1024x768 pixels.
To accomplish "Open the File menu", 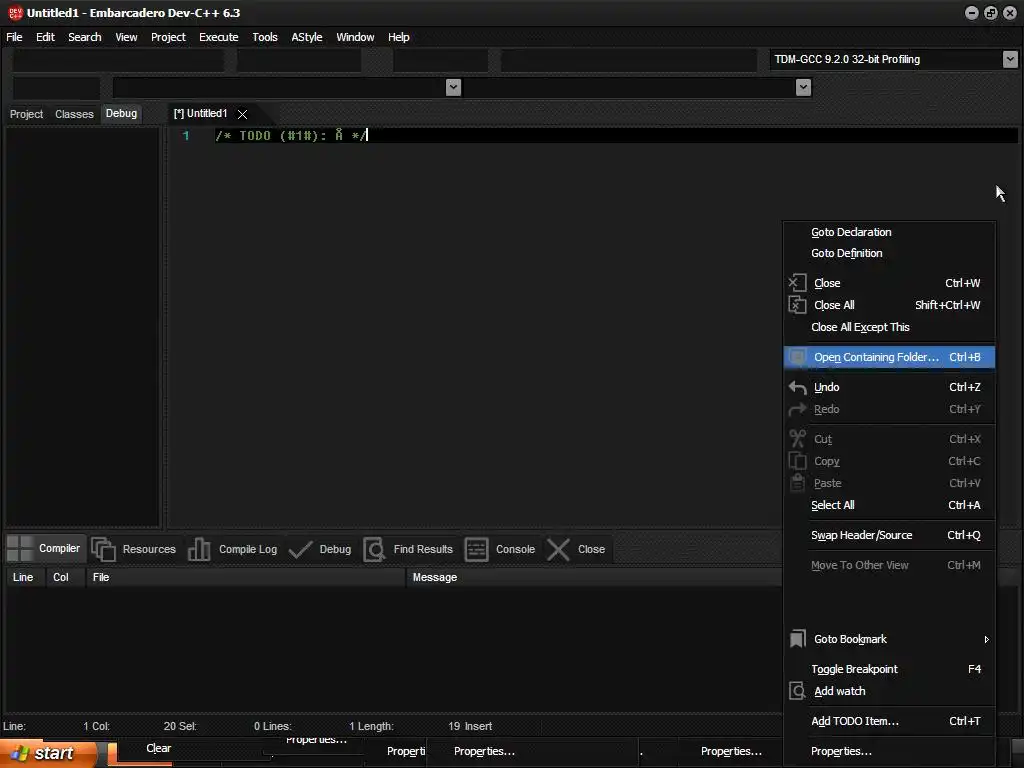I will click(14, 37).
